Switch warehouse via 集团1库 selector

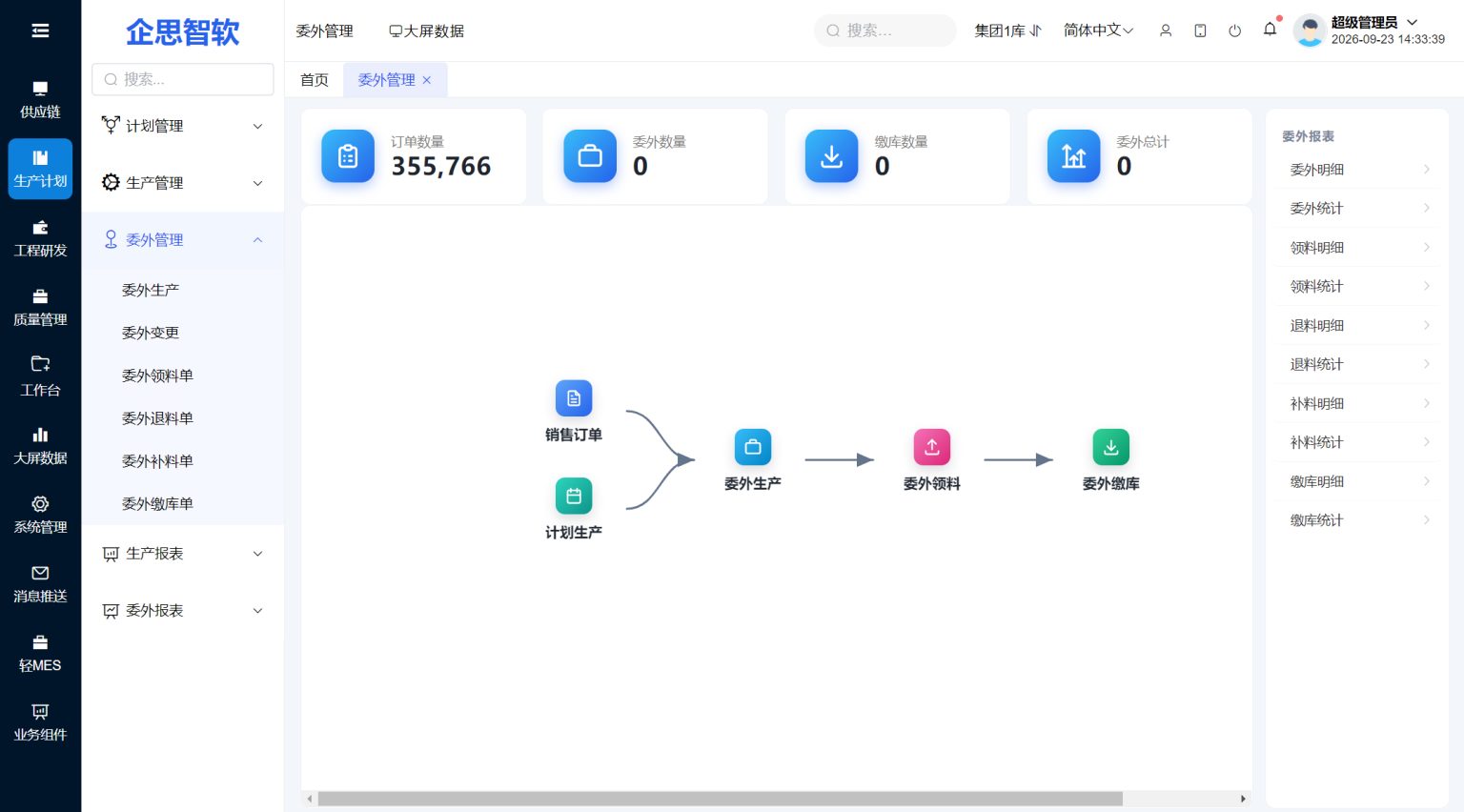click(1007, 30)
